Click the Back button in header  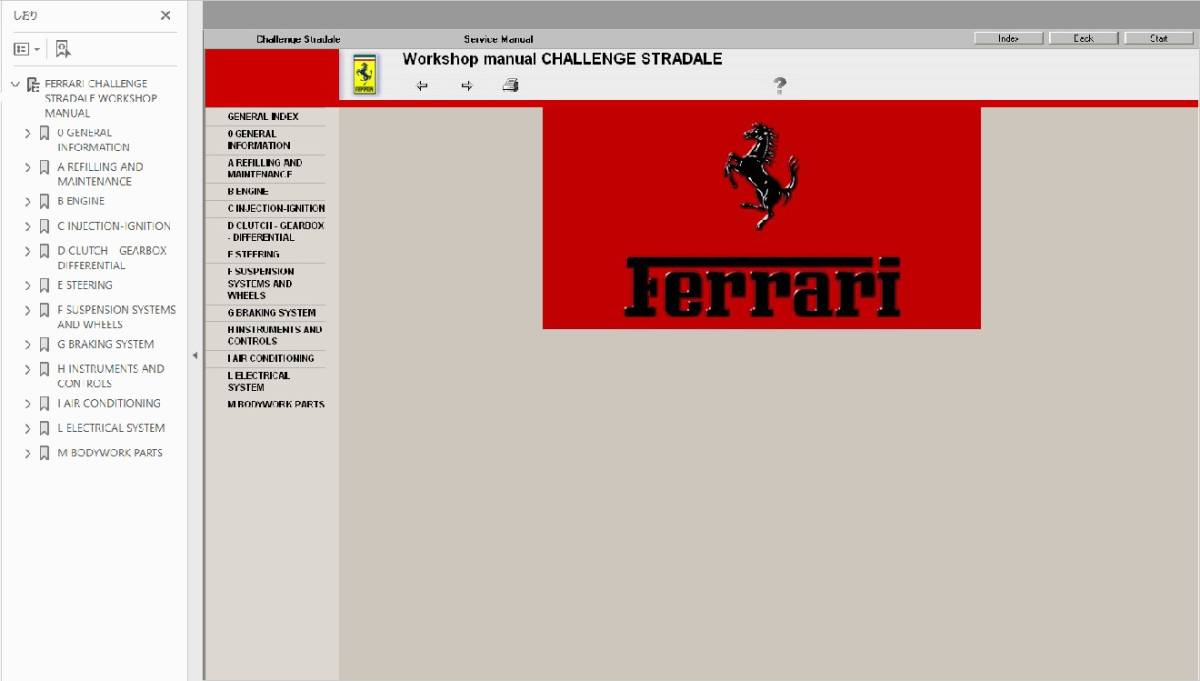pos(1083,38)
